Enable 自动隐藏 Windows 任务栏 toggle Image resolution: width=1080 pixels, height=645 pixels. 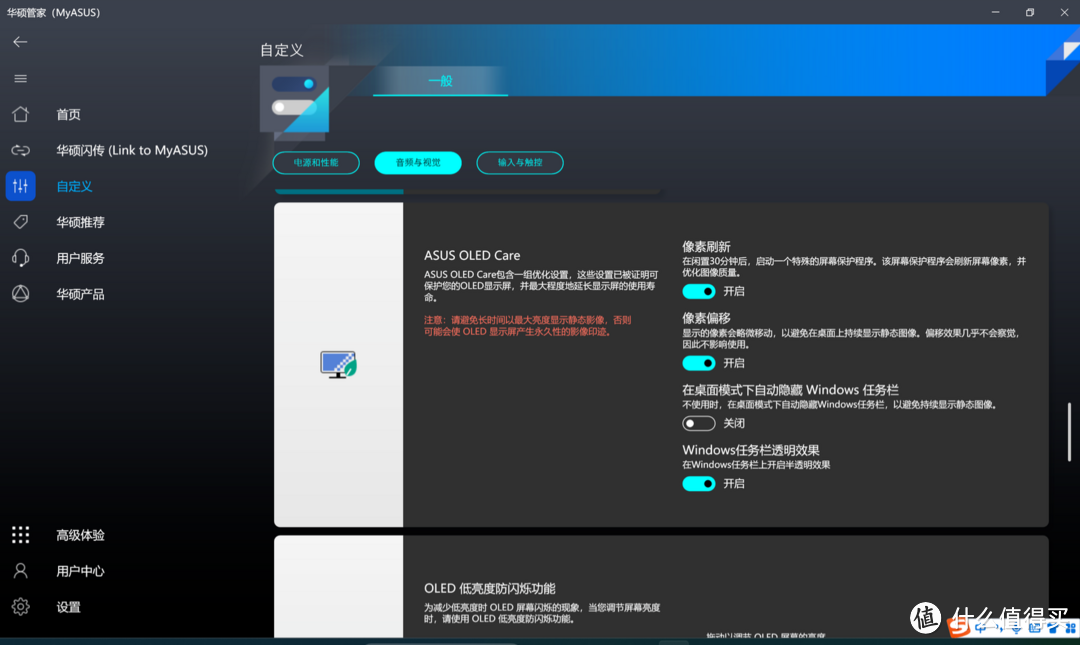tap(698, 423)
